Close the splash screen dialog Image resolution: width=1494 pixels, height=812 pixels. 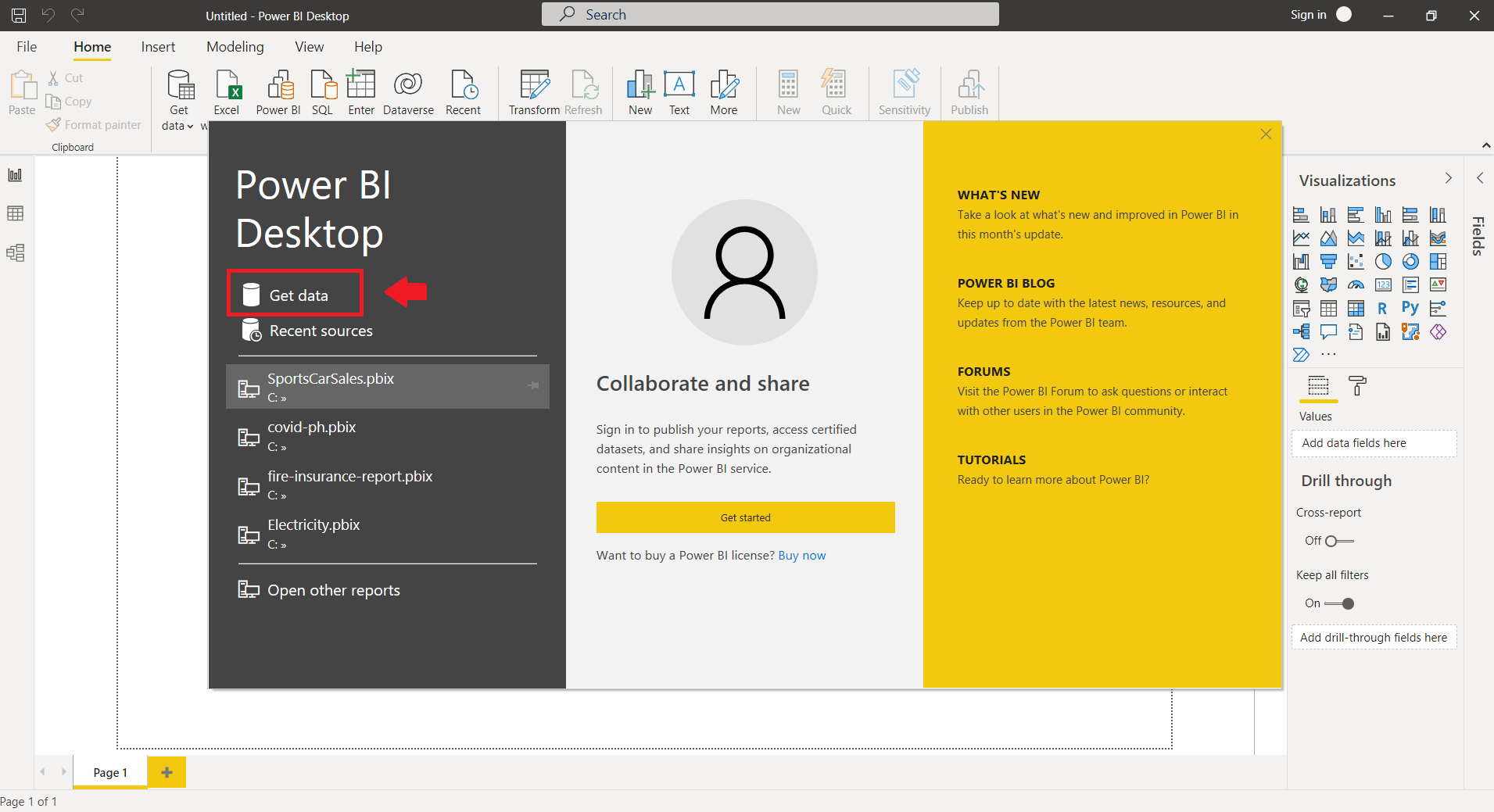1266,134
